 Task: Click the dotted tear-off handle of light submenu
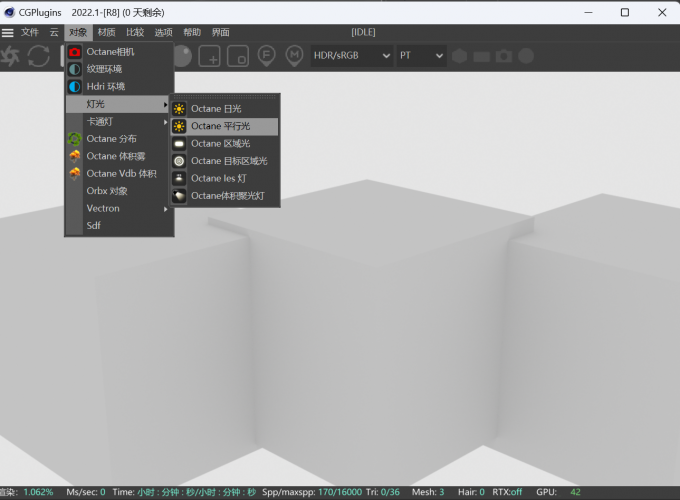click(x=225, y=97)
